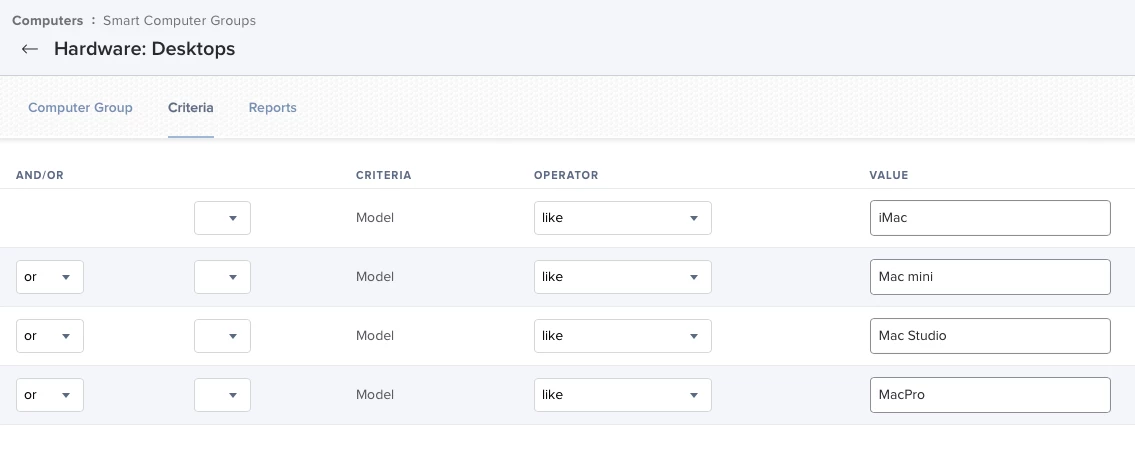Viewport: 1135px width, 454px height.
Task: Switch to the Reports tab
Action: [x=272, y=107]
